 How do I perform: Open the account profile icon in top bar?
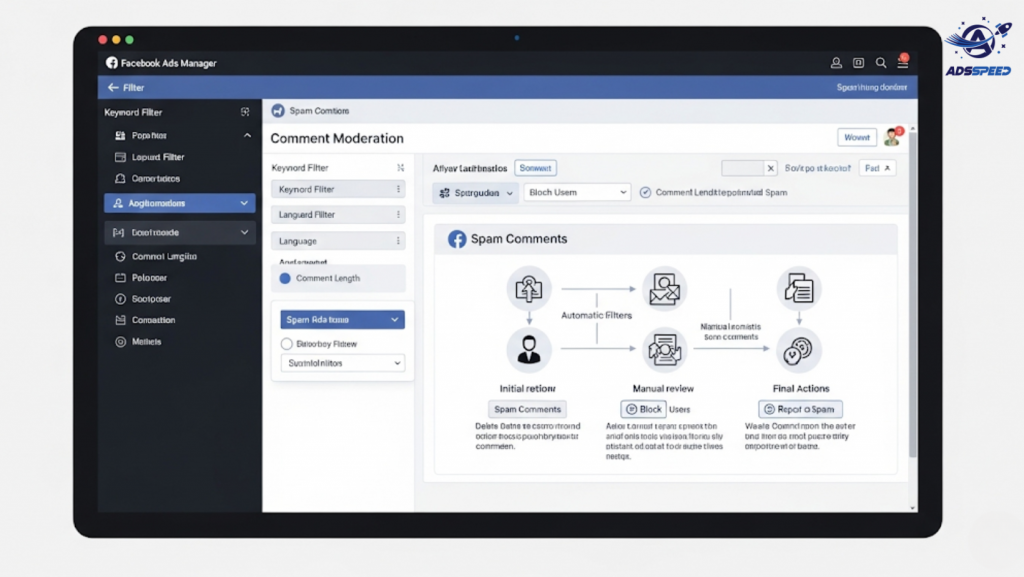point(837,63)
